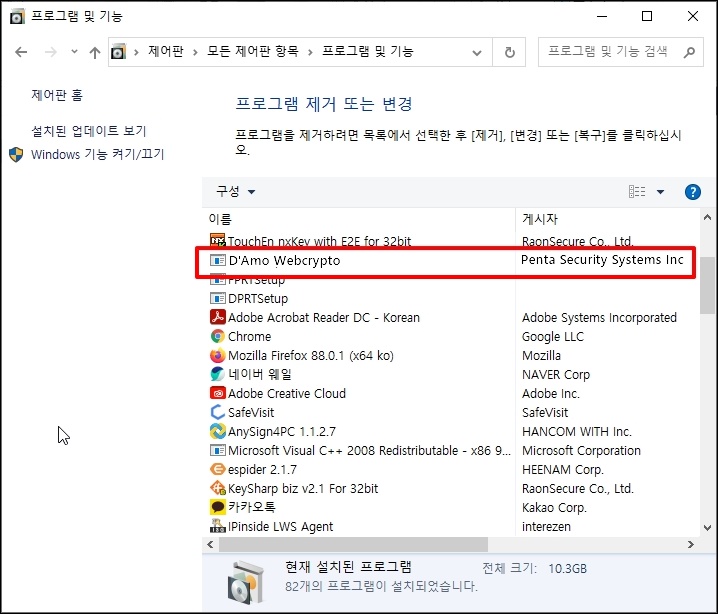The width and height of the screenshot is (718, 614).
Task: Select the TouchEn nxKey program icon
Action: pyautogui.click(x=218, y=240)
